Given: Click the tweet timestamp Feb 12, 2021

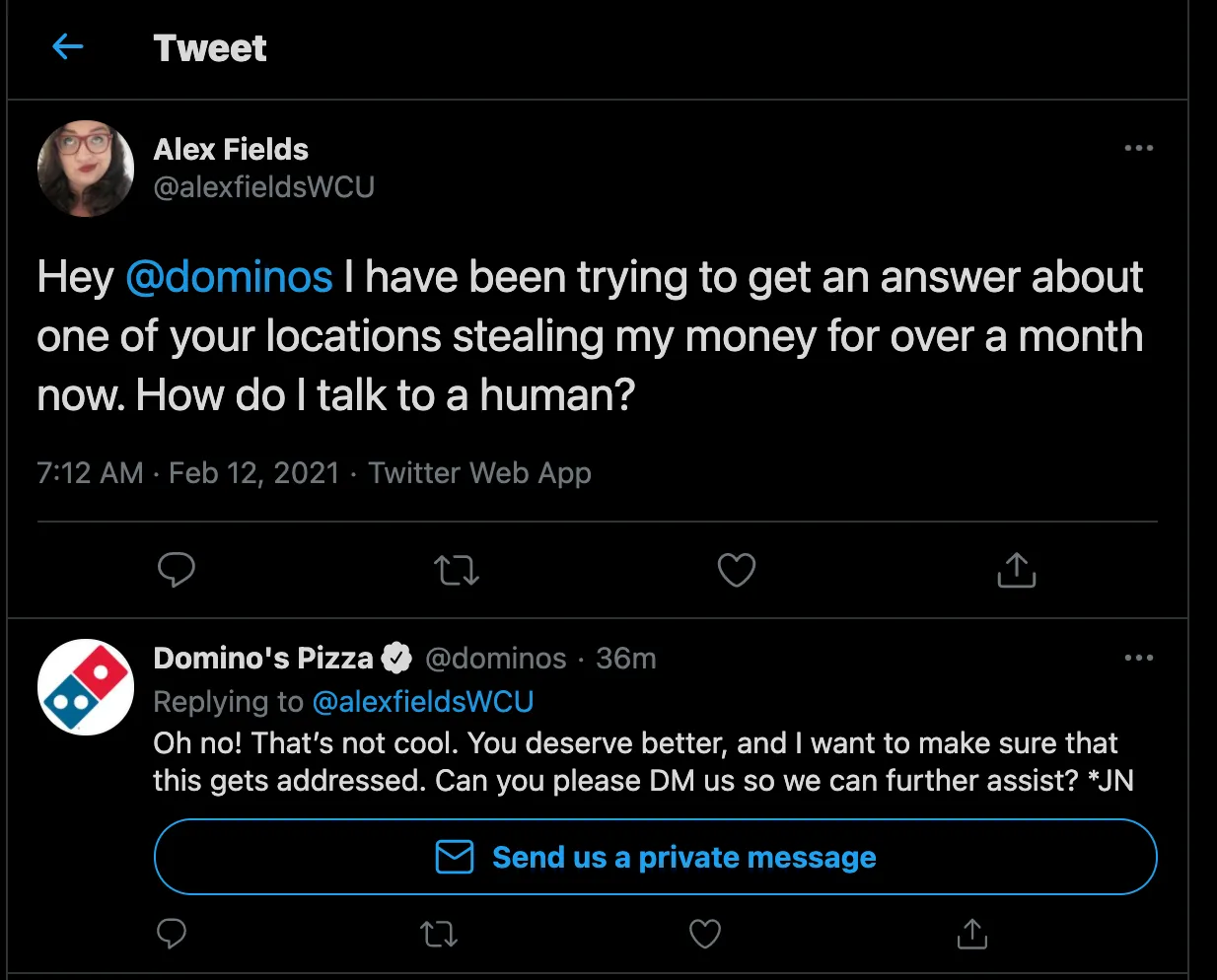Looking at the screenshot, I should [253, 472].
